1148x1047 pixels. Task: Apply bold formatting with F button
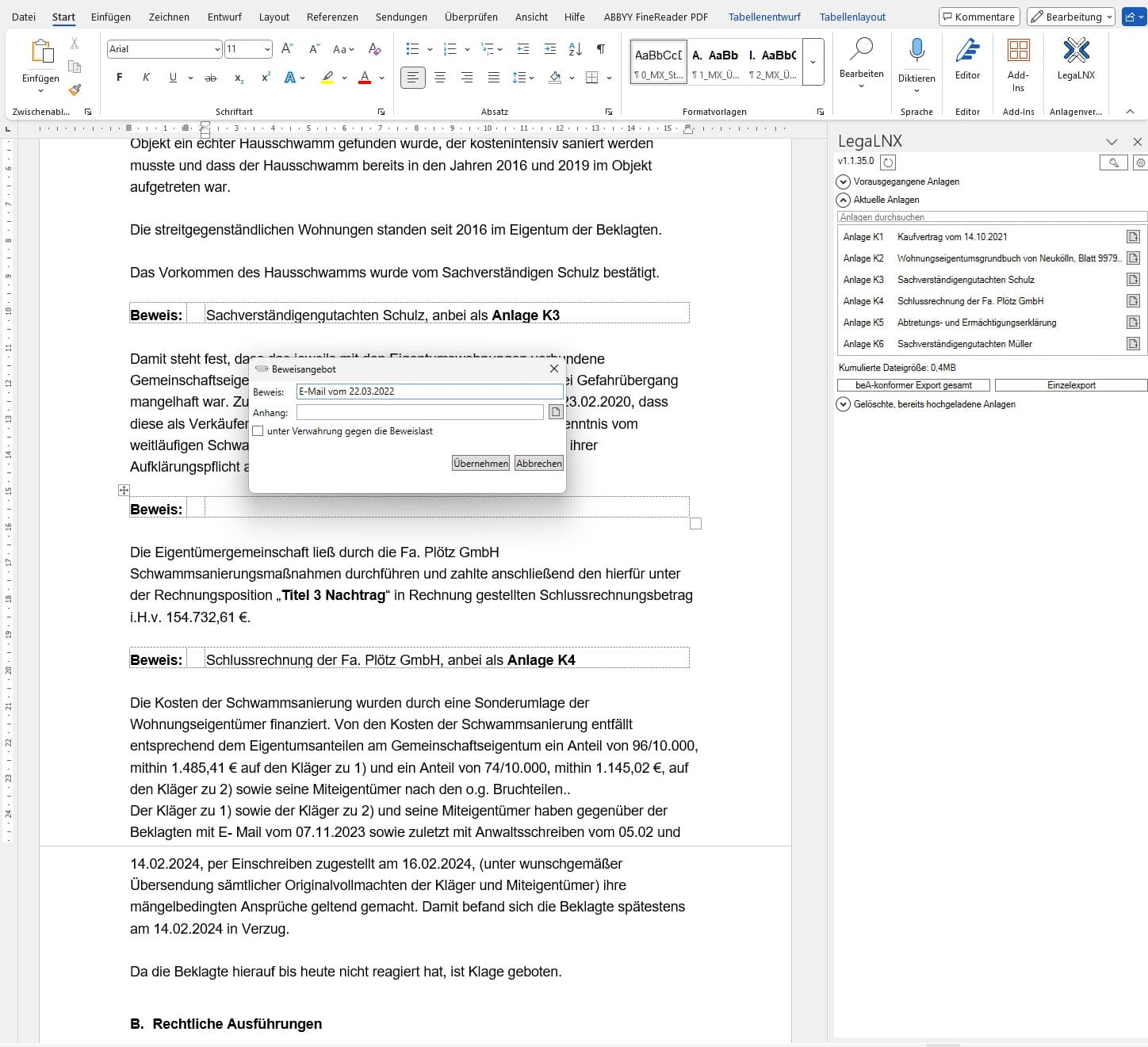(x=120, y=78)
